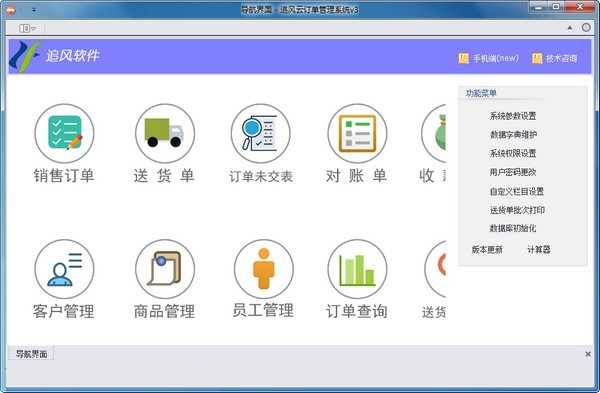Open the 收款 money bag icon

pyautogui.click(x=434, y=134)
